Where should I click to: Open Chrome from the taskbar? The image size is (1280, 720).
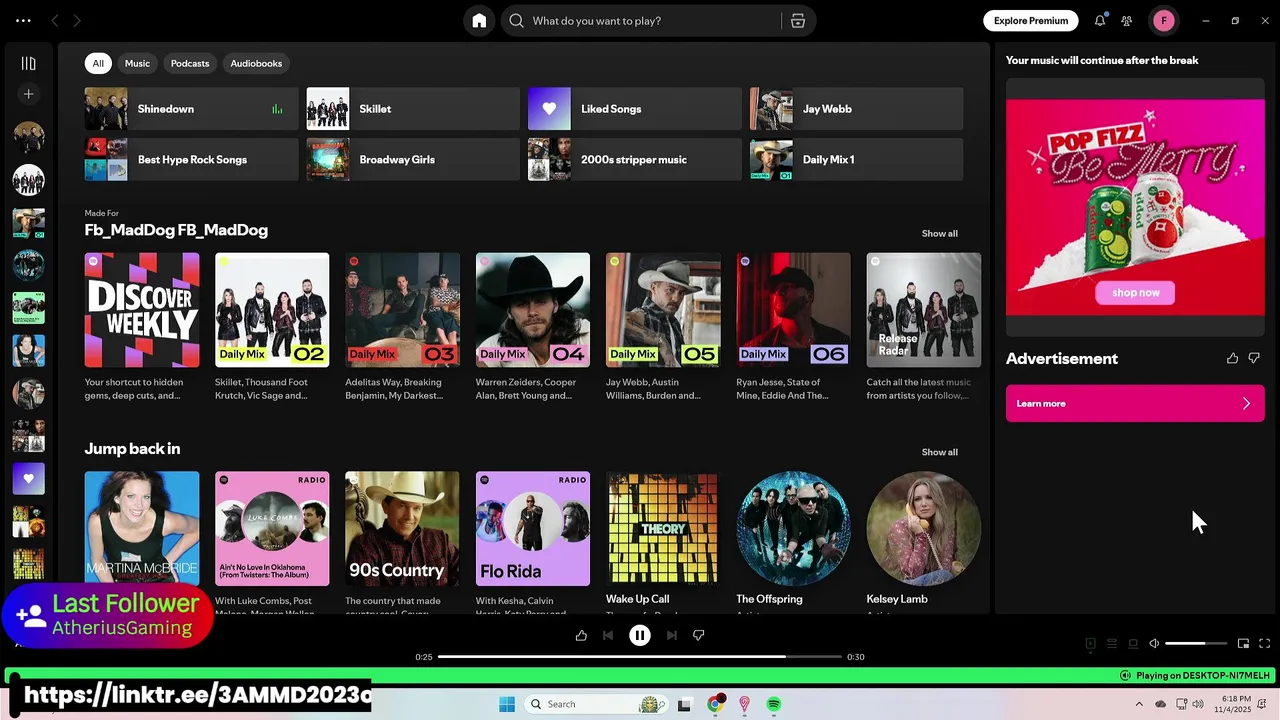point(714,704)
